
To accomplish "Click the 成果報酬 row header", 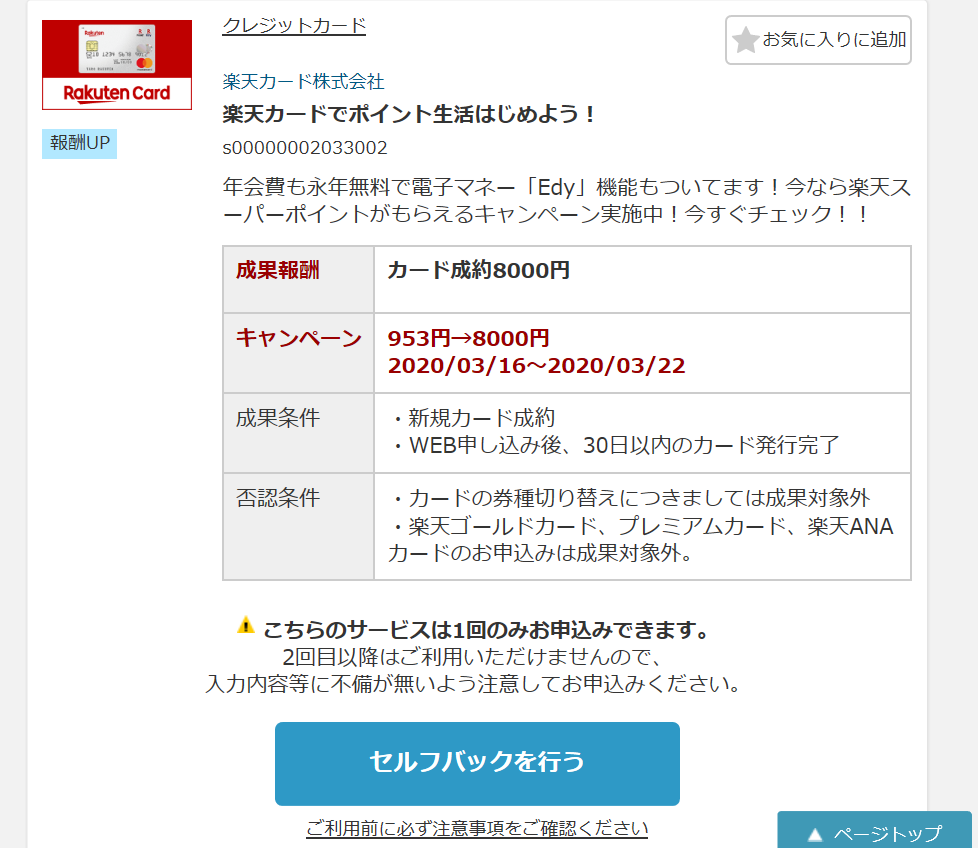I will [x=298, y=279].
